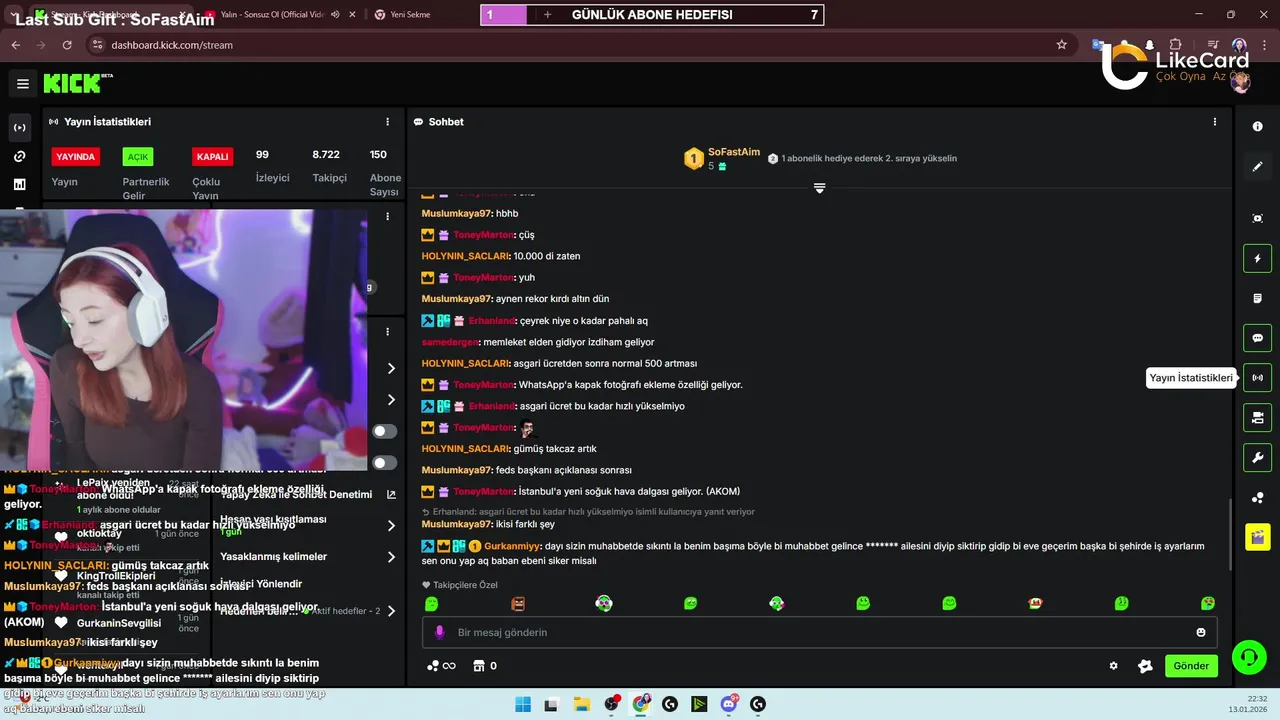Click the 8.722 Takipçi follower count
Viewport: 1280px width, 720px height.
click(x=326, y=155)
